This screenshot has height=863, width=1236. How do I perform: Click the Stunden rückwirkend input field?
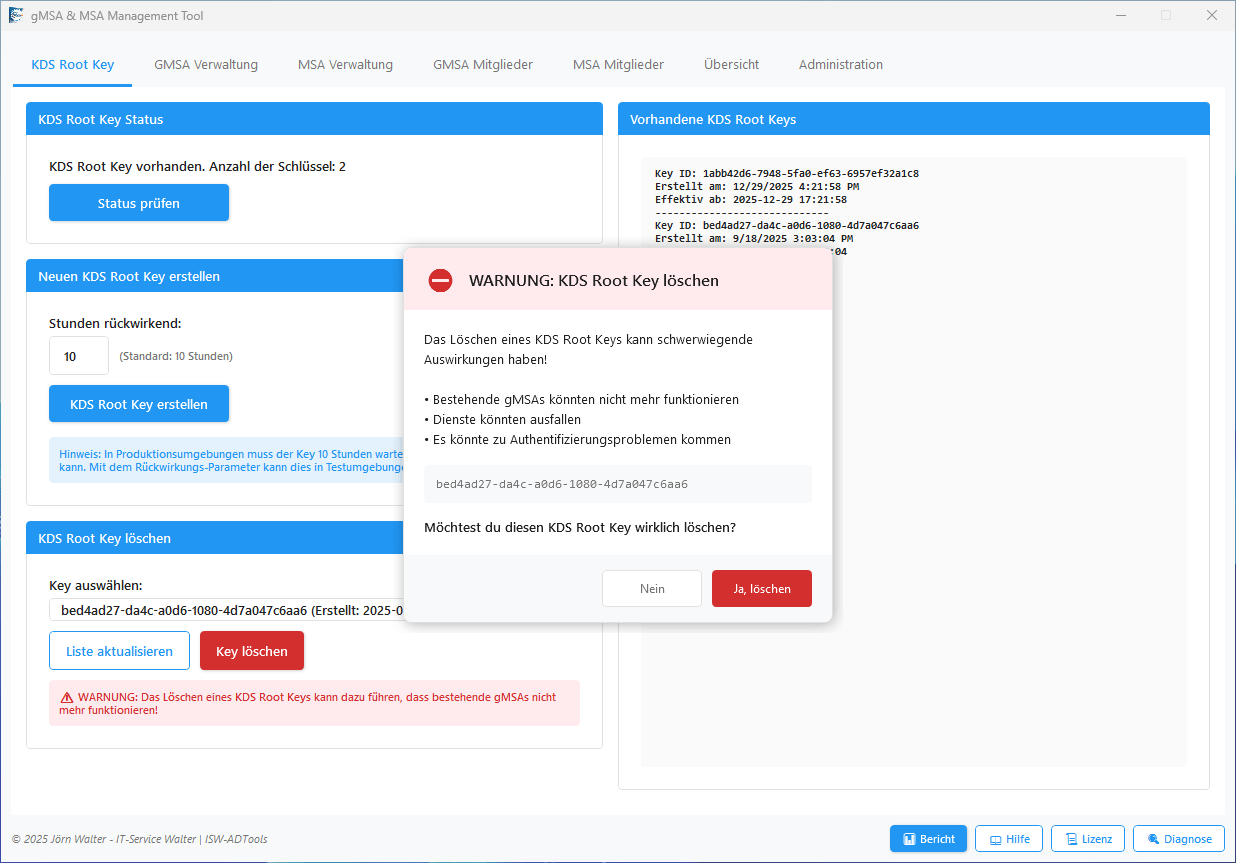[x=78, y=356]
